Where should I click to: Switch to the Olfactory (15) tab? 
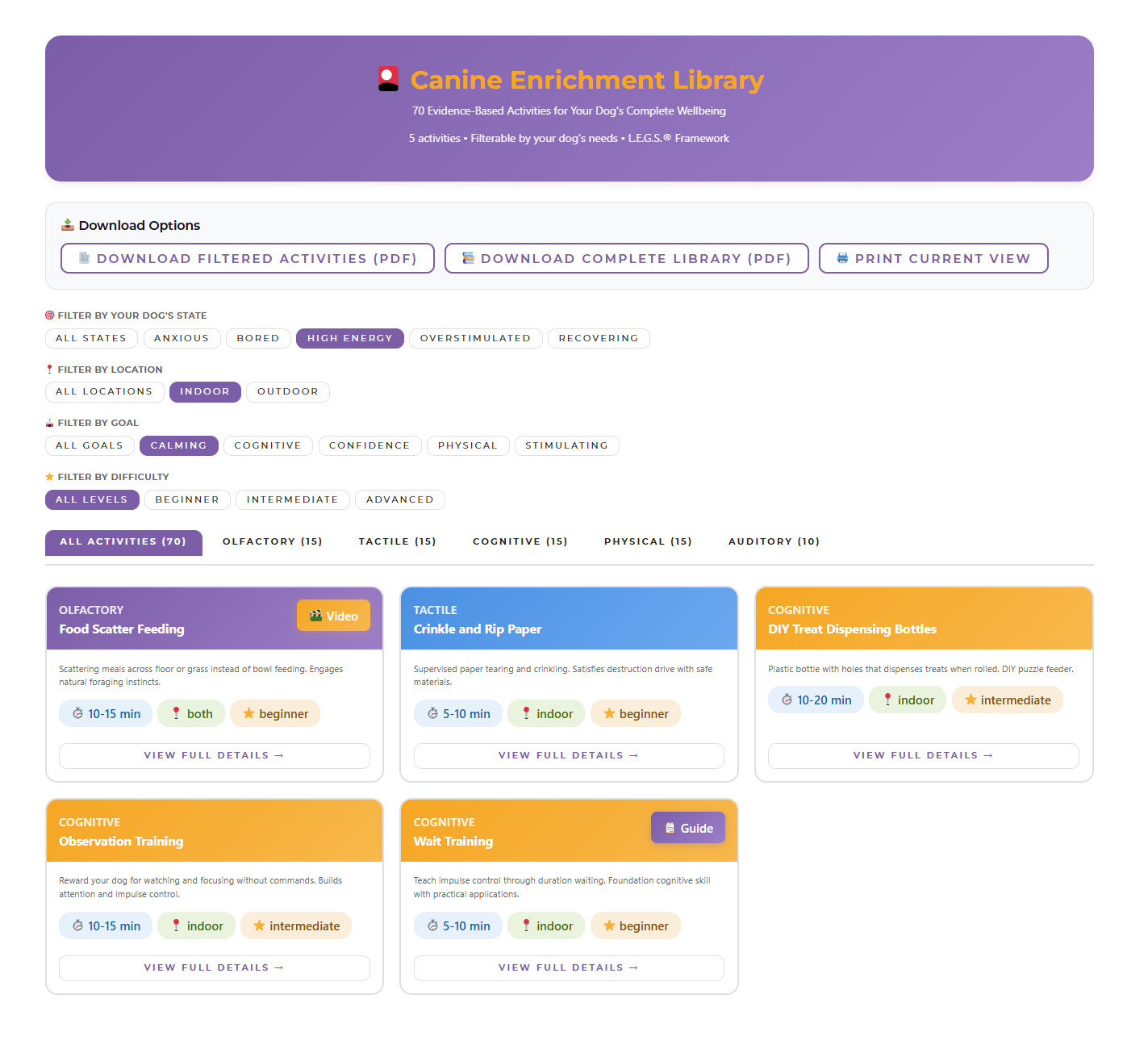tap(272, 541)
